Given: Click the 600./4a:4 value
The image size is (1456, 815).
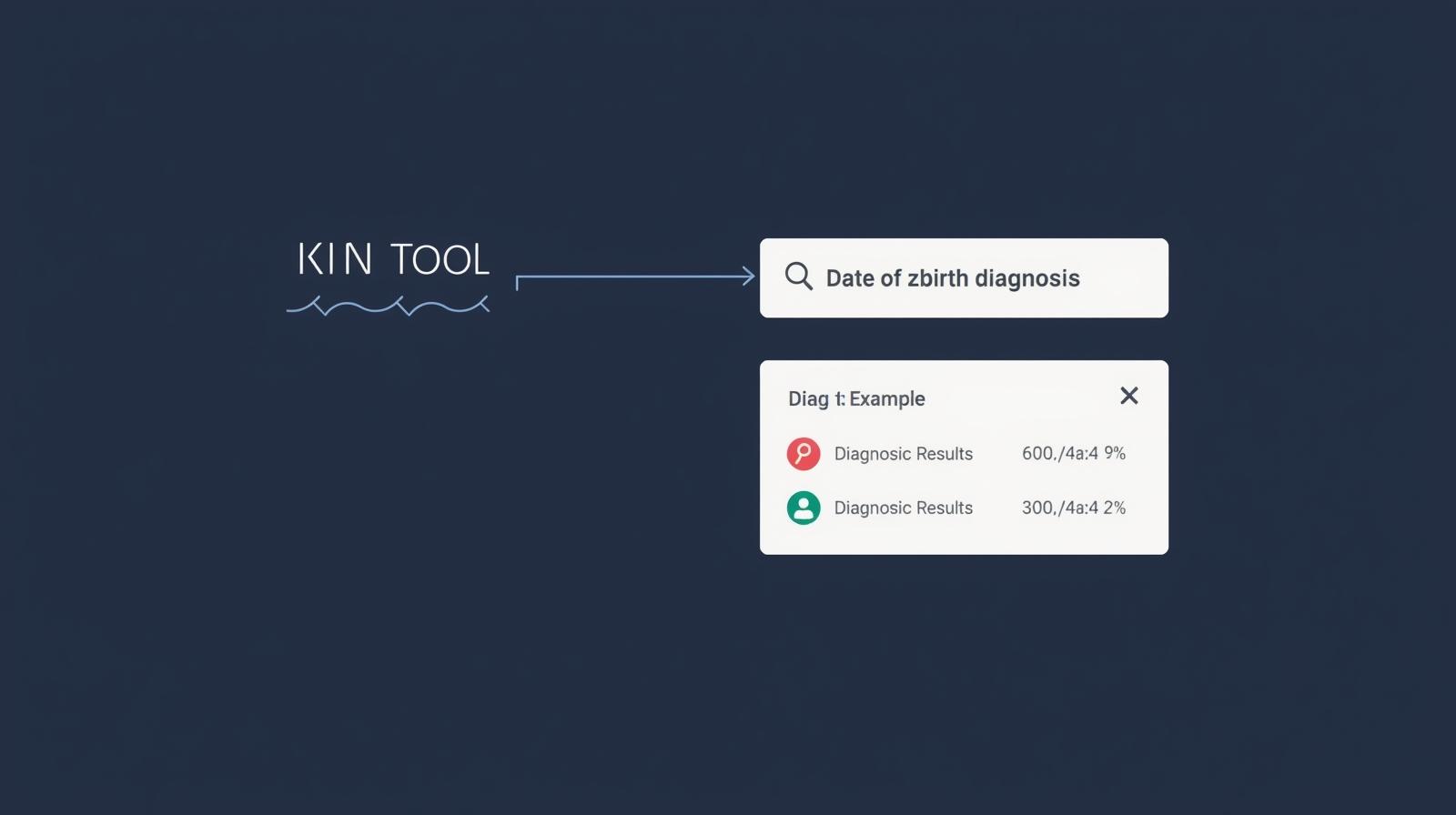Looking at the screenshot, I should [x=1059, y=453].
